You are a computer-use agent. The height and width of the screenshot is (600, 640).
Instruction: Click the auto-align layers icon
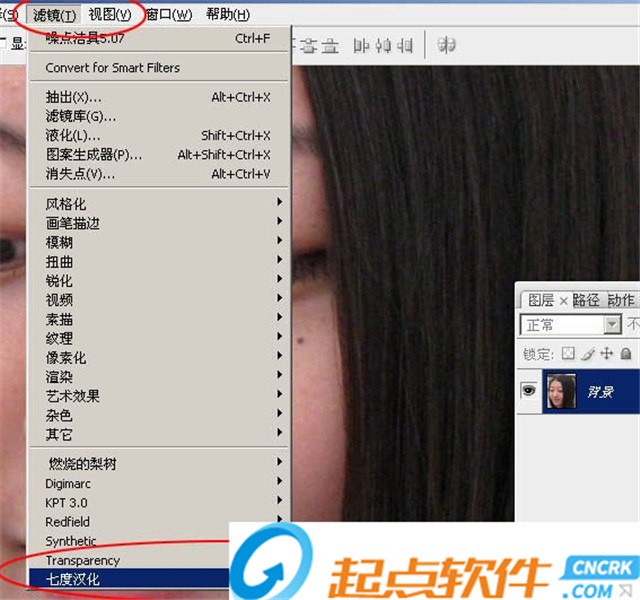click(446, 45)
